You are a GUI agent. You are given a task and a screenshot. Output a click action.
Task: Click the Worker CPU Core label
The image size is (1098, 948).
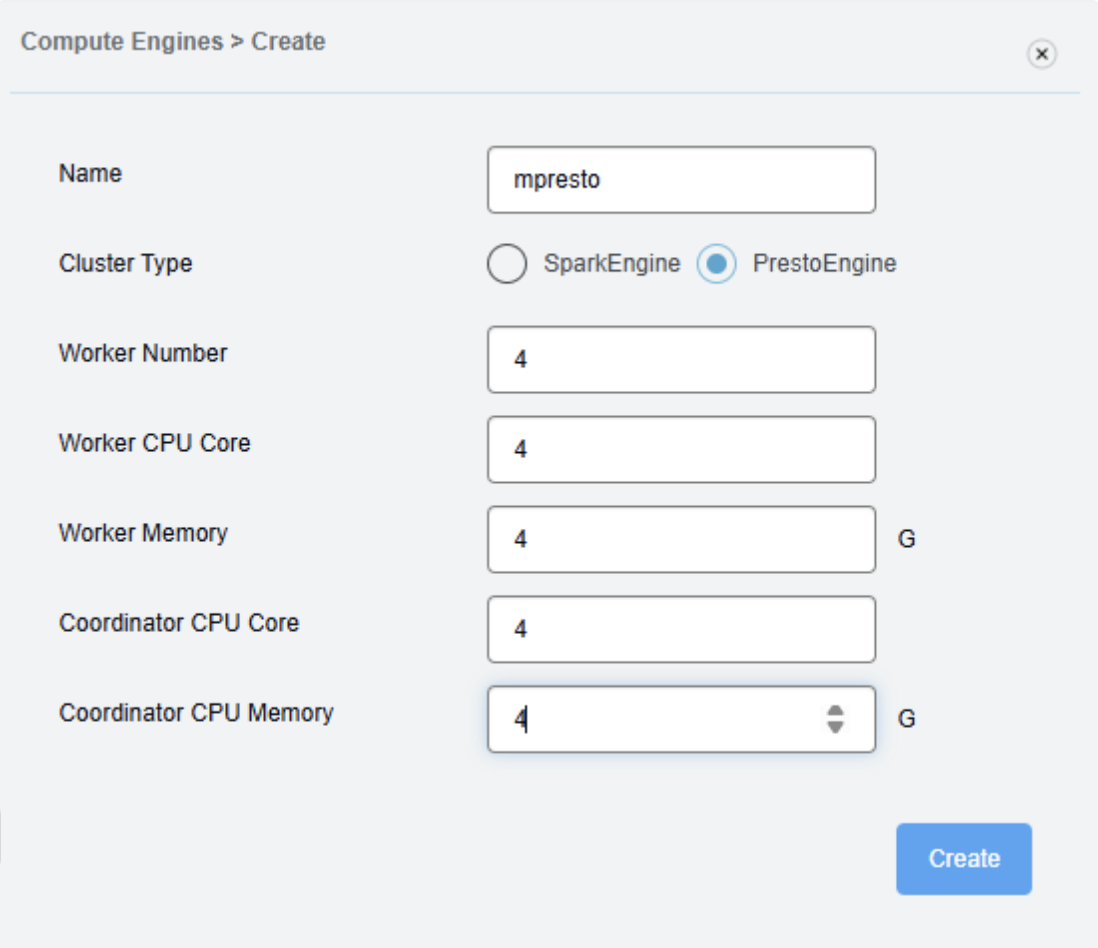[154, 443]
